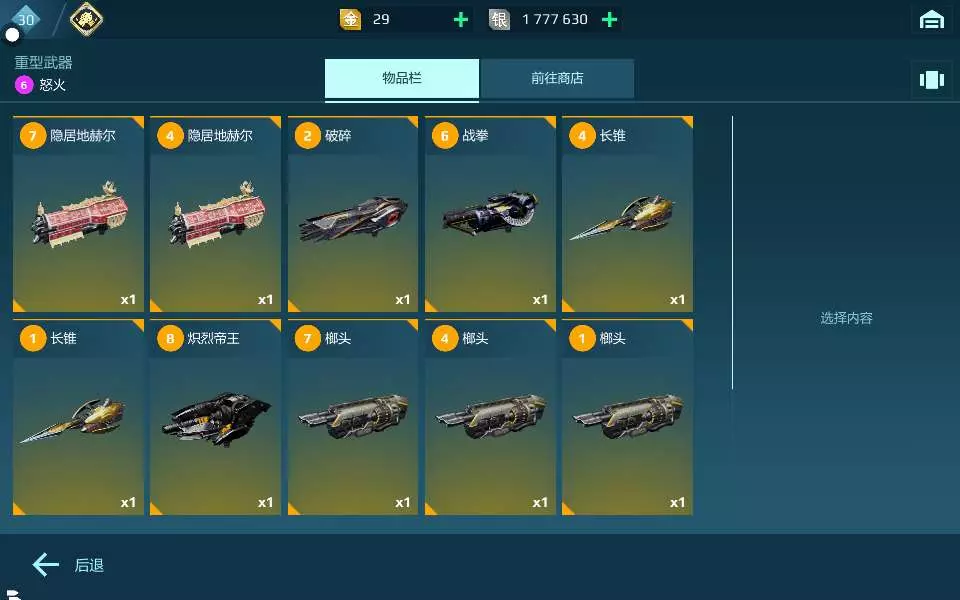Click the level 30 player badge
Image resolution: width=960 pixels, height=600 pixels.
click(26, 19)
